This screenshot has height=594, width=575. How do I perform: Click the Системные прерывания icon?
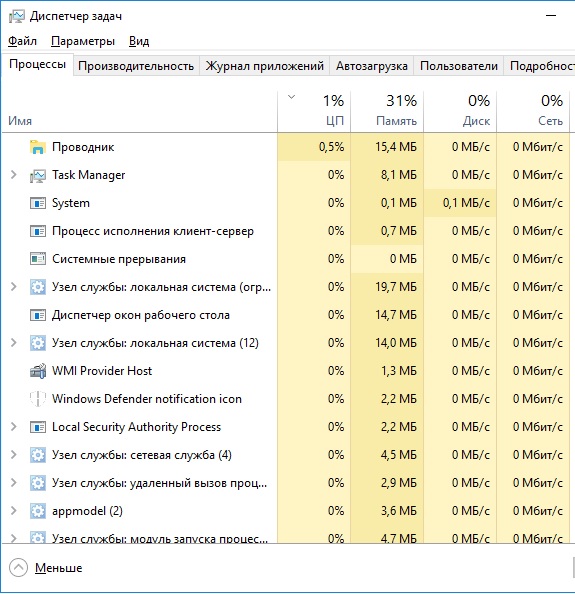pyautogui.click(x=38, y=259)
